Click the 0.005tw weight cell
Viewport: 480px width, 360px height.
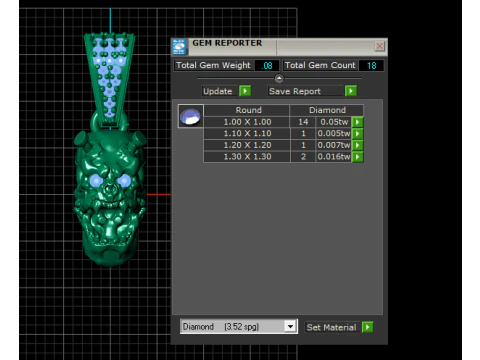(334, 134)
